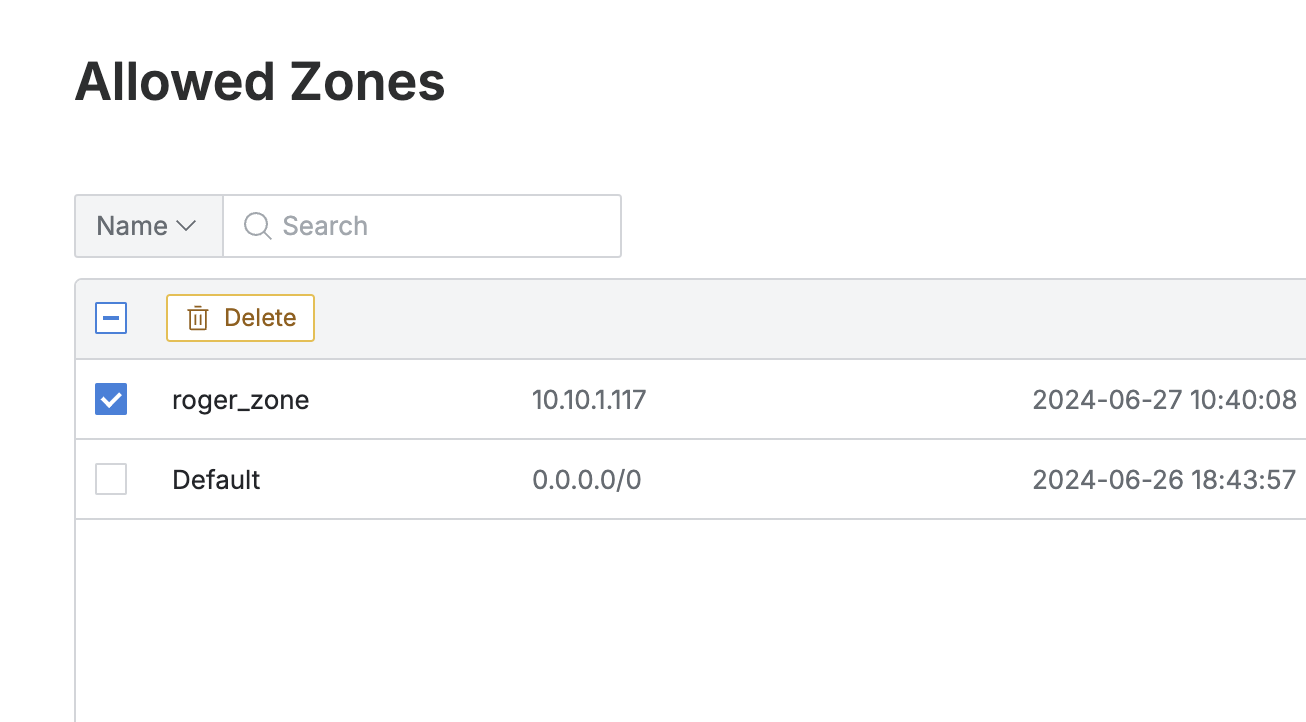This screenshot has height=722, width=1306.
Task: Click blank table header right of Delete
Action: tap(800, 318)
